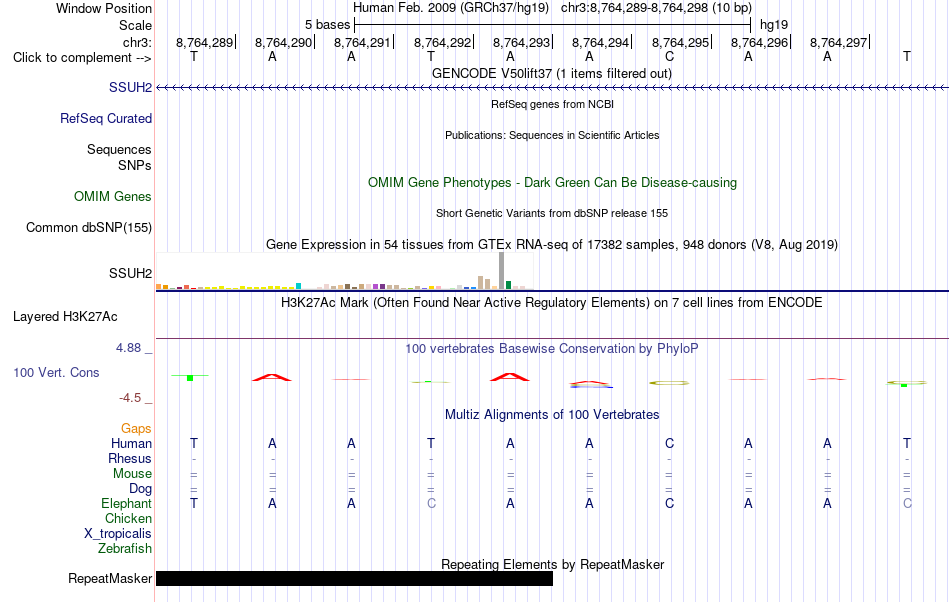
Task: Click the Common dbSNP(155) track label
Action: [89, 228]
